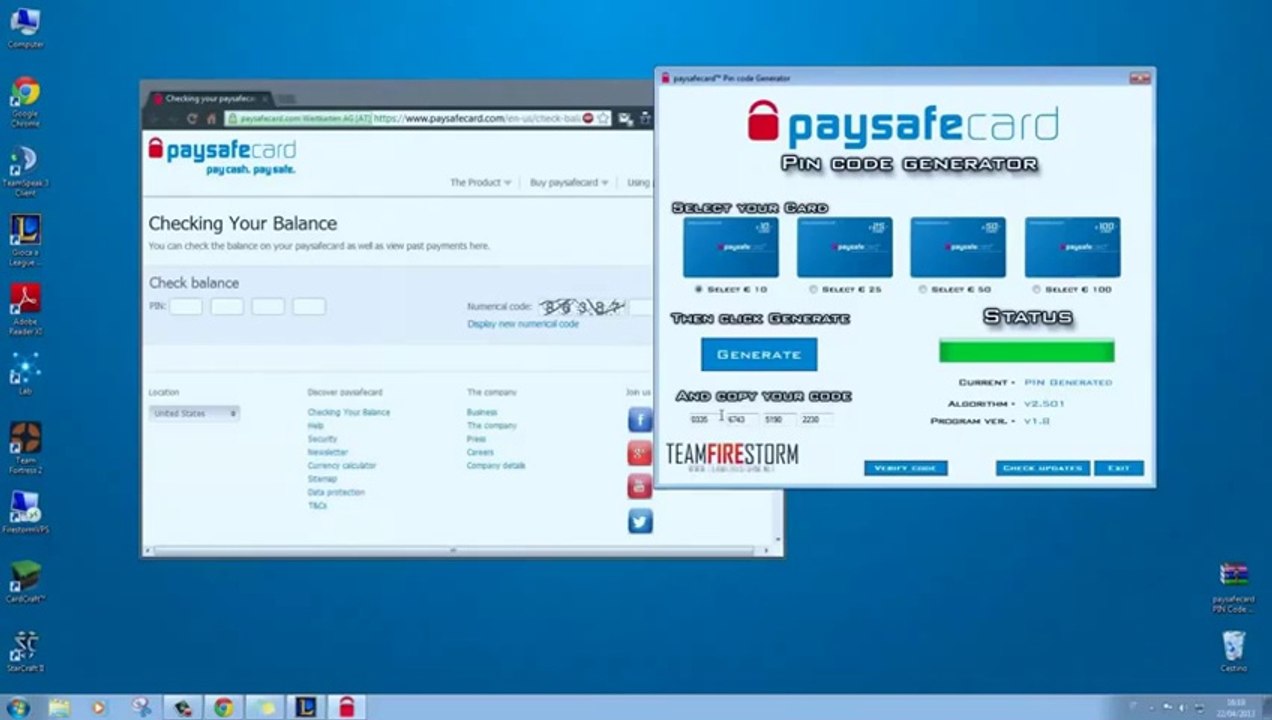Open the League of Legends desktop icon
Image resolution: width=1272 pixels, height=720 pixels.
click(25, 241)
